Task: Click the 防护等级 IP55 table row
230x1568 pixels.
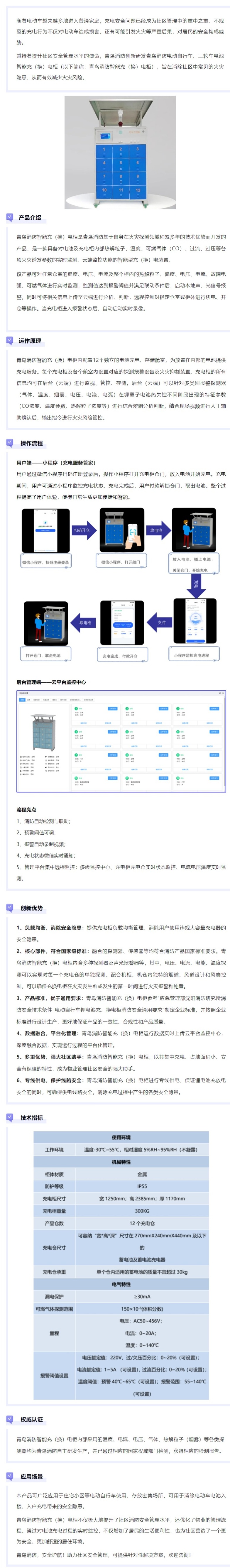Action: pos(121,1186)
